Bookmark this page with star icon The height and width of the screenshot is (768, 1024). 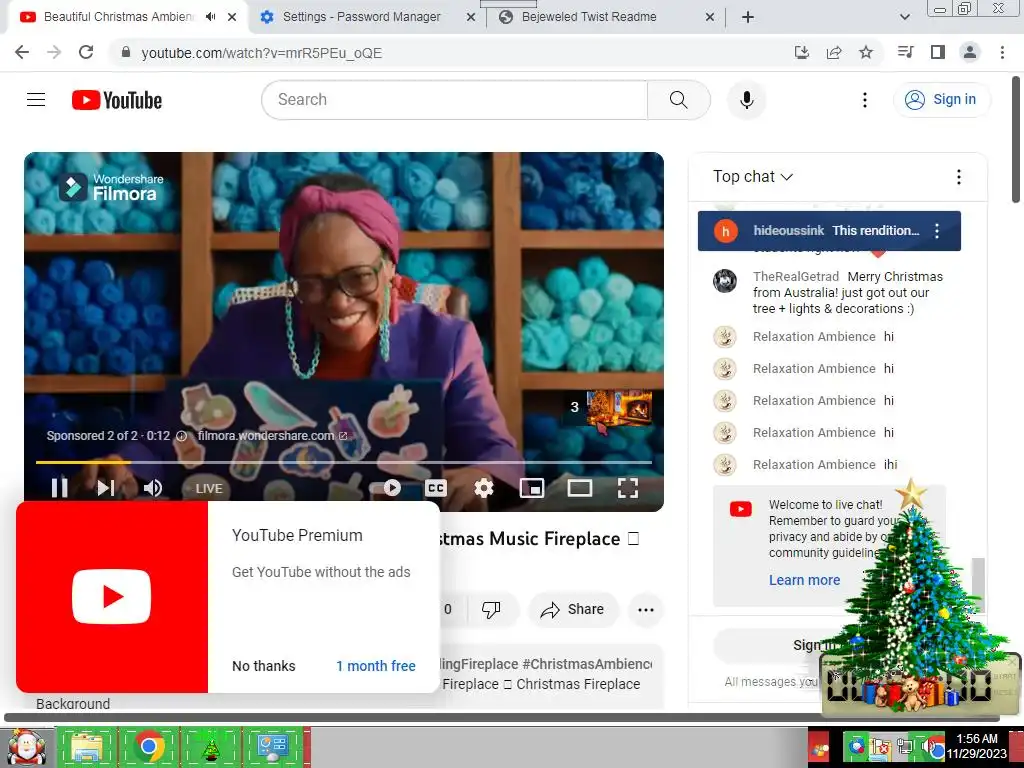866,52
